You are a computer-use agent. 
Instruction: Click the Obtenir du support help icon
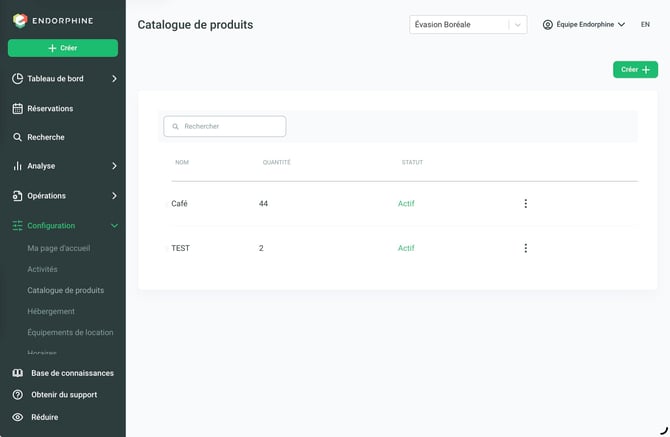[18, 395]
